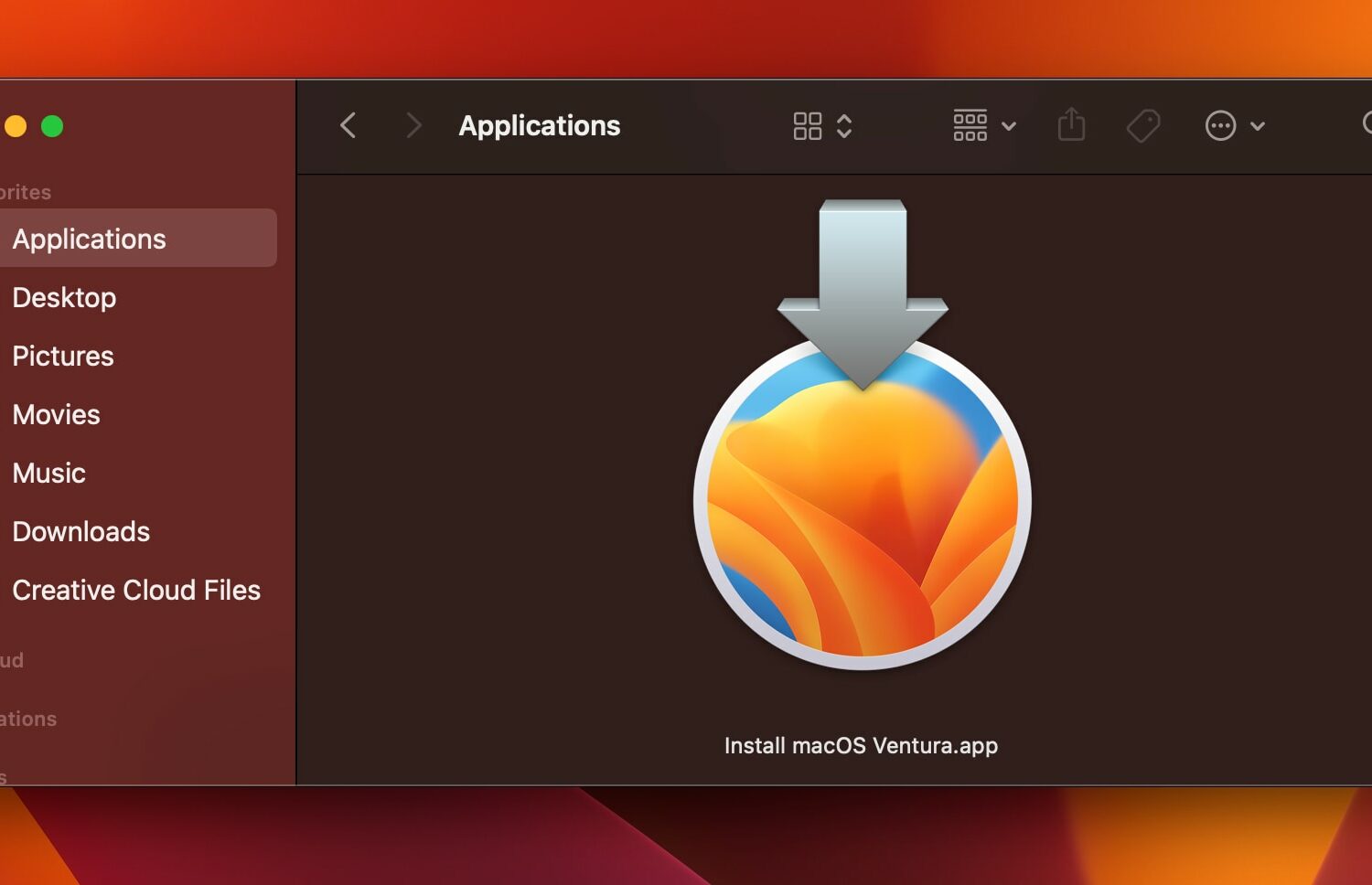Click the Share toolbar icon
This screenshot has height=885, width=1372.
point(1071,124)
